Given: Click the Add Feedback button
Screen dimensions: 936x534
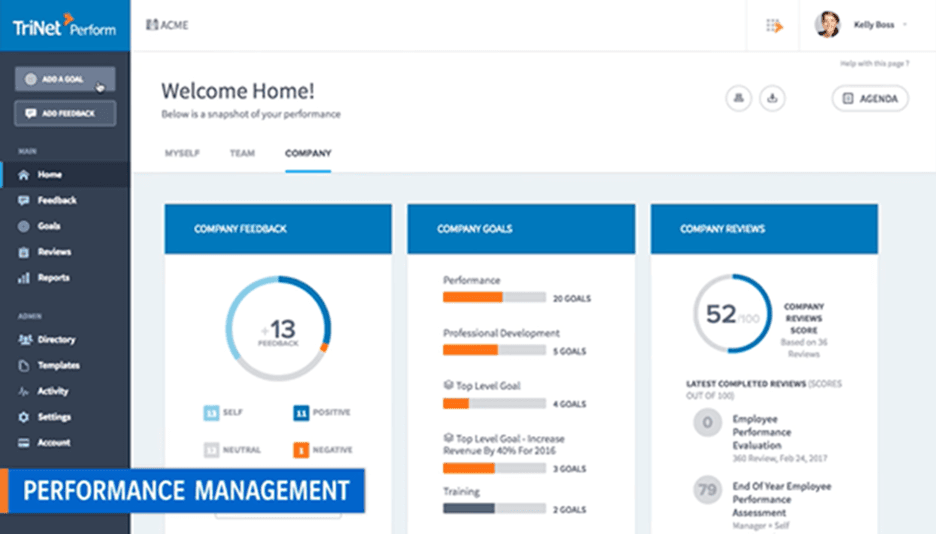Looking at the screenshot, I should [64, 113].
